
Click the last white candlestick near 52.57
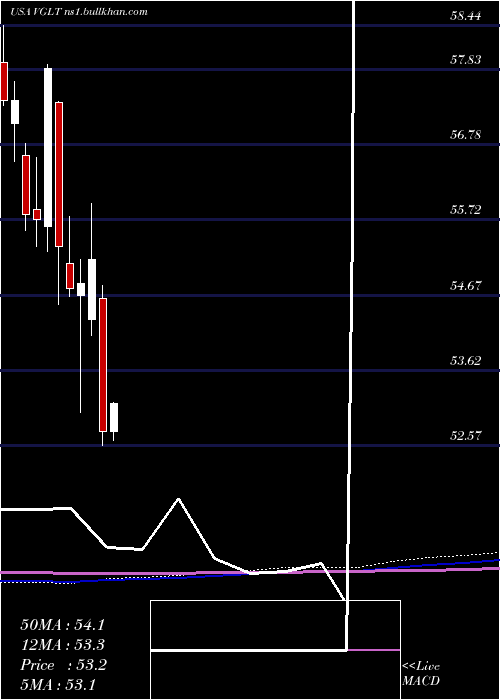pyautogui.click(x=114, y=417)
